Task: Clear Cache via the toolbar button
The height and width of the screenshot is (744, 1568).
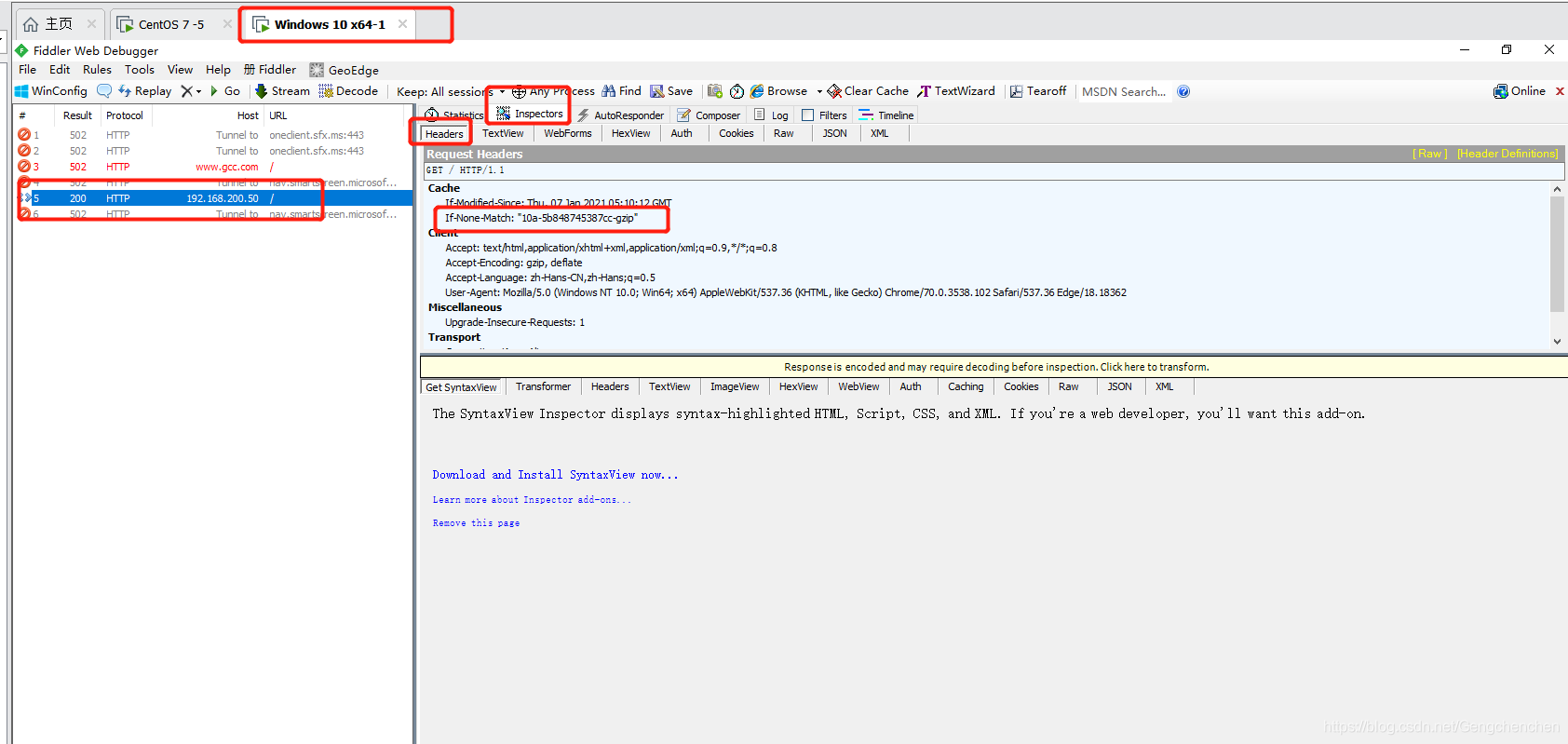Action: tap(868, 91)
